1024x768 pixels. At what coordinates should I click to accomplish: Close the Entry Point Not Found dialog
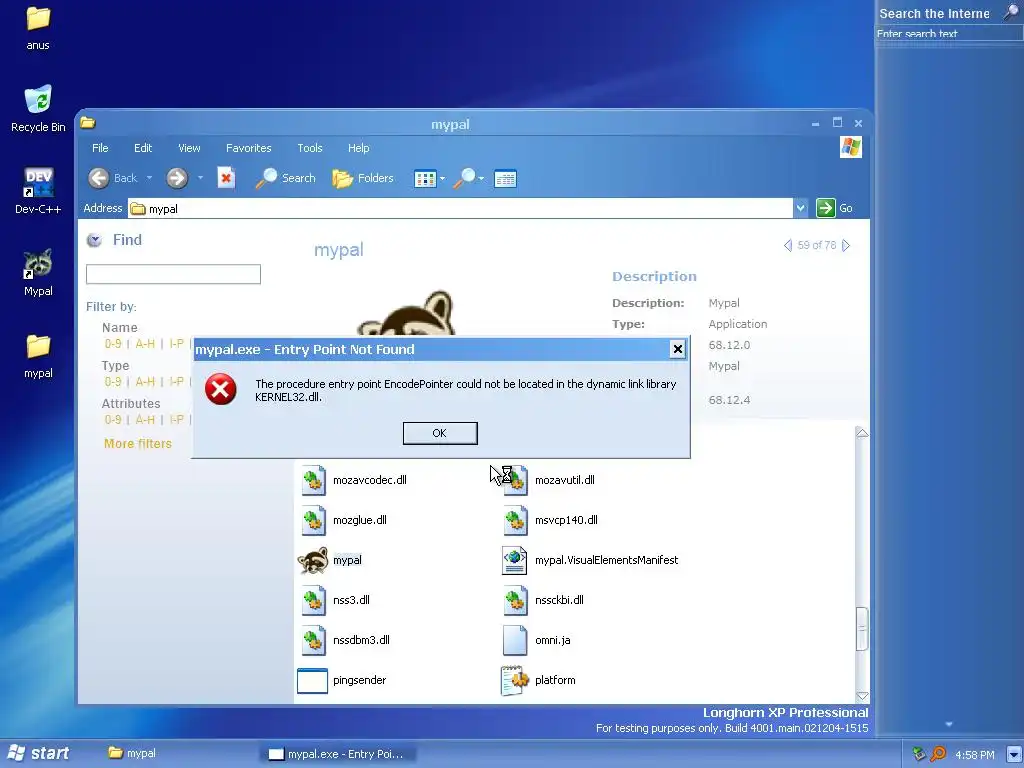click(677, 349)
